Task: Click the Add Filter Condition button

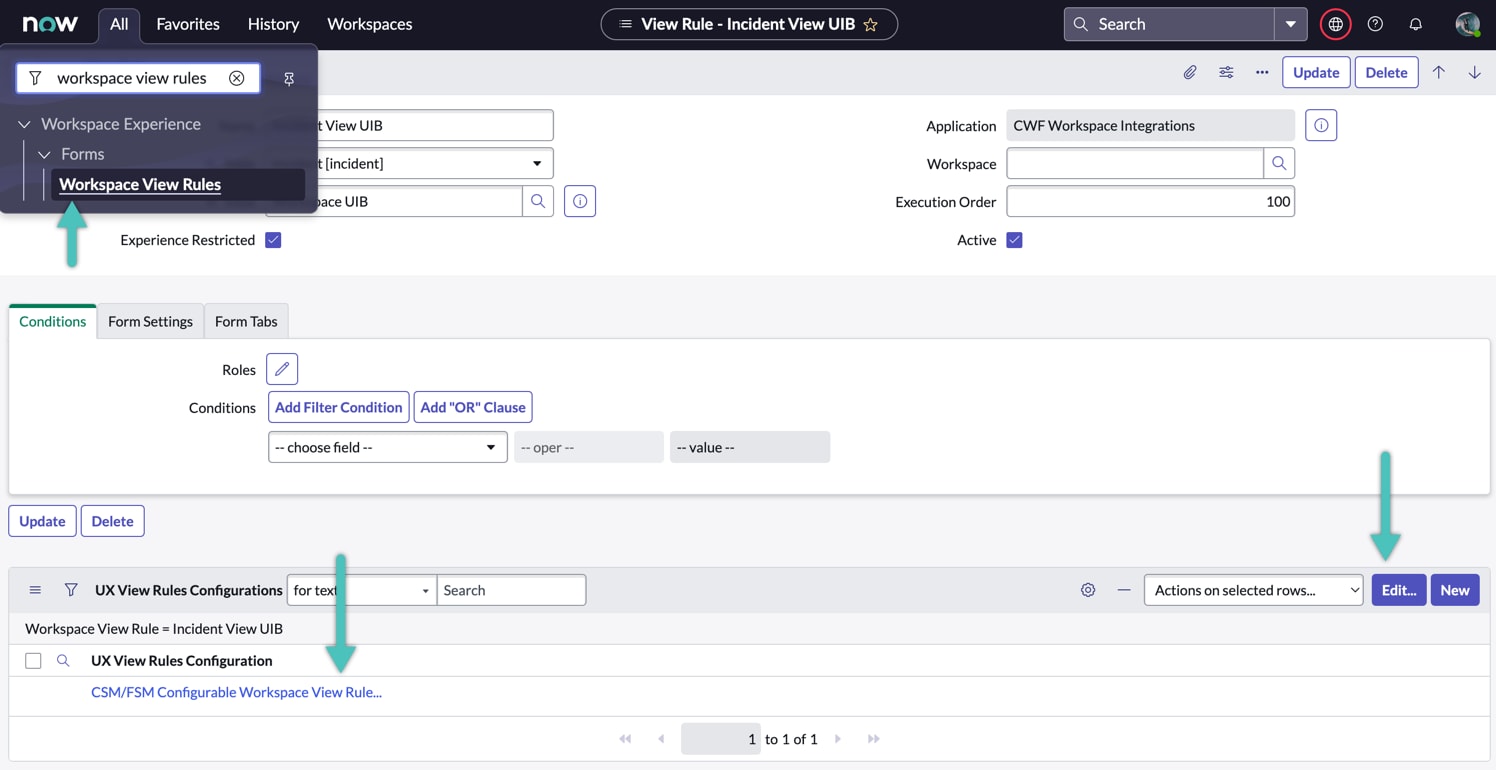Action: click(x=338, y=407)
